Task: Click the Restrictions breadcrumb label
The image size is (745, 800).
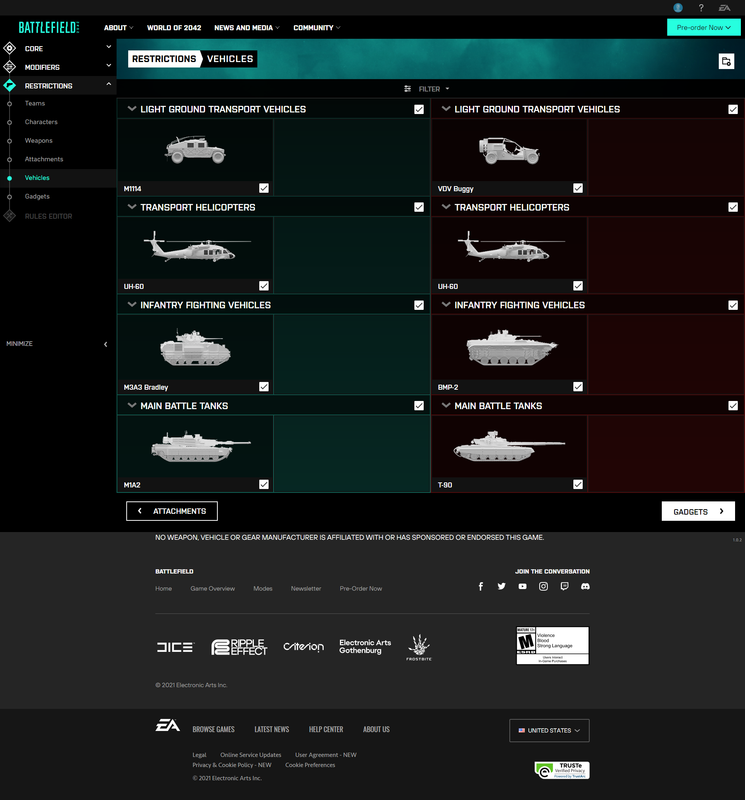Action: pyautogui.click(x=164, y=59)
